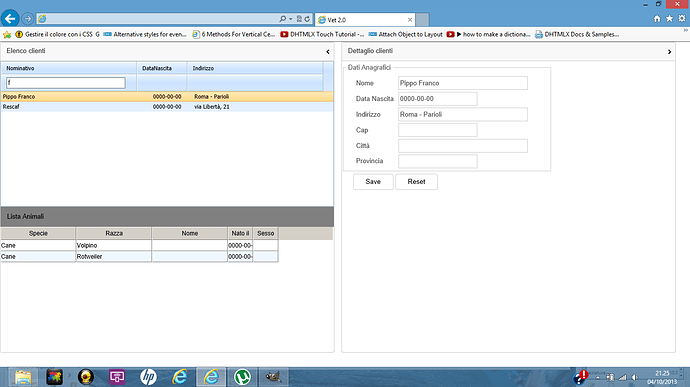Click the Nominativo filter text box

pyautogui.click(x=66, y=83)
